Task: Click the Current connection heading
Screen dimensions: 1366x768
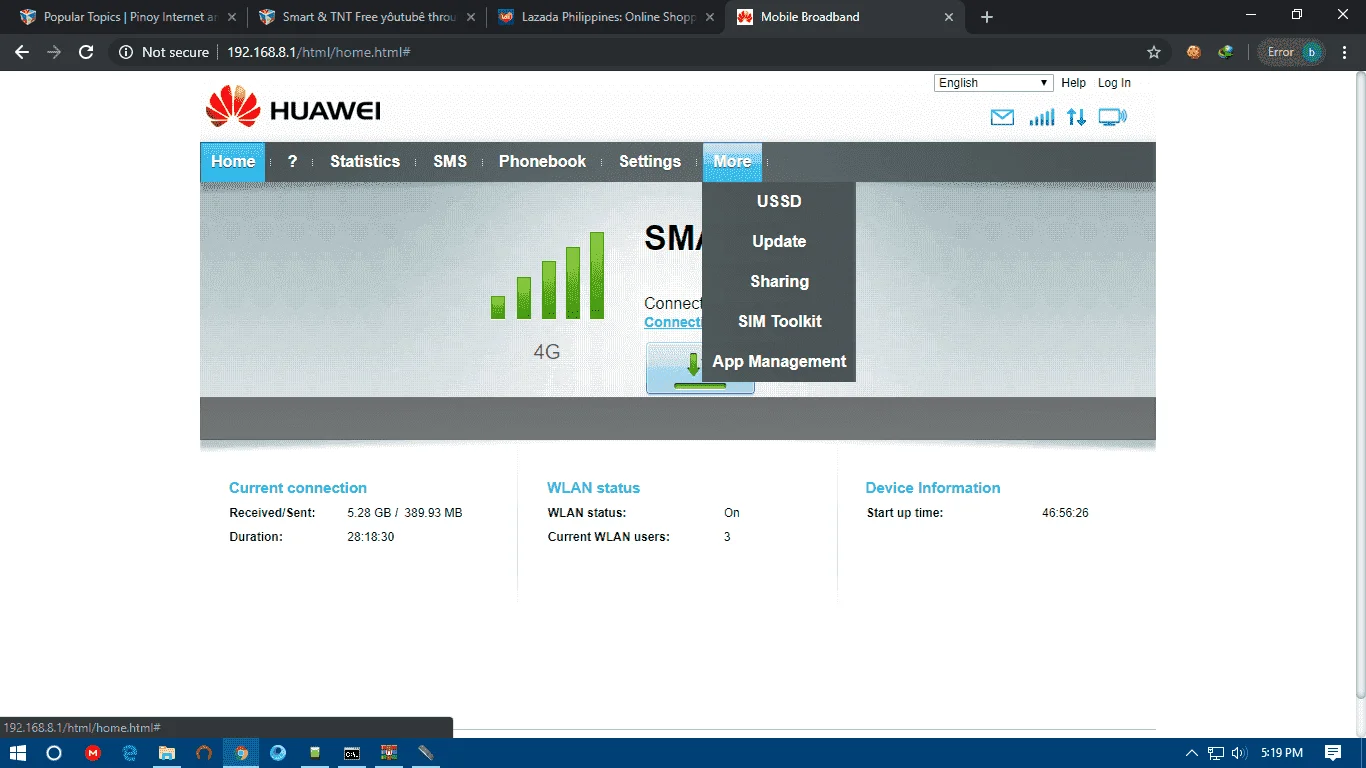Action: [298, 488]
